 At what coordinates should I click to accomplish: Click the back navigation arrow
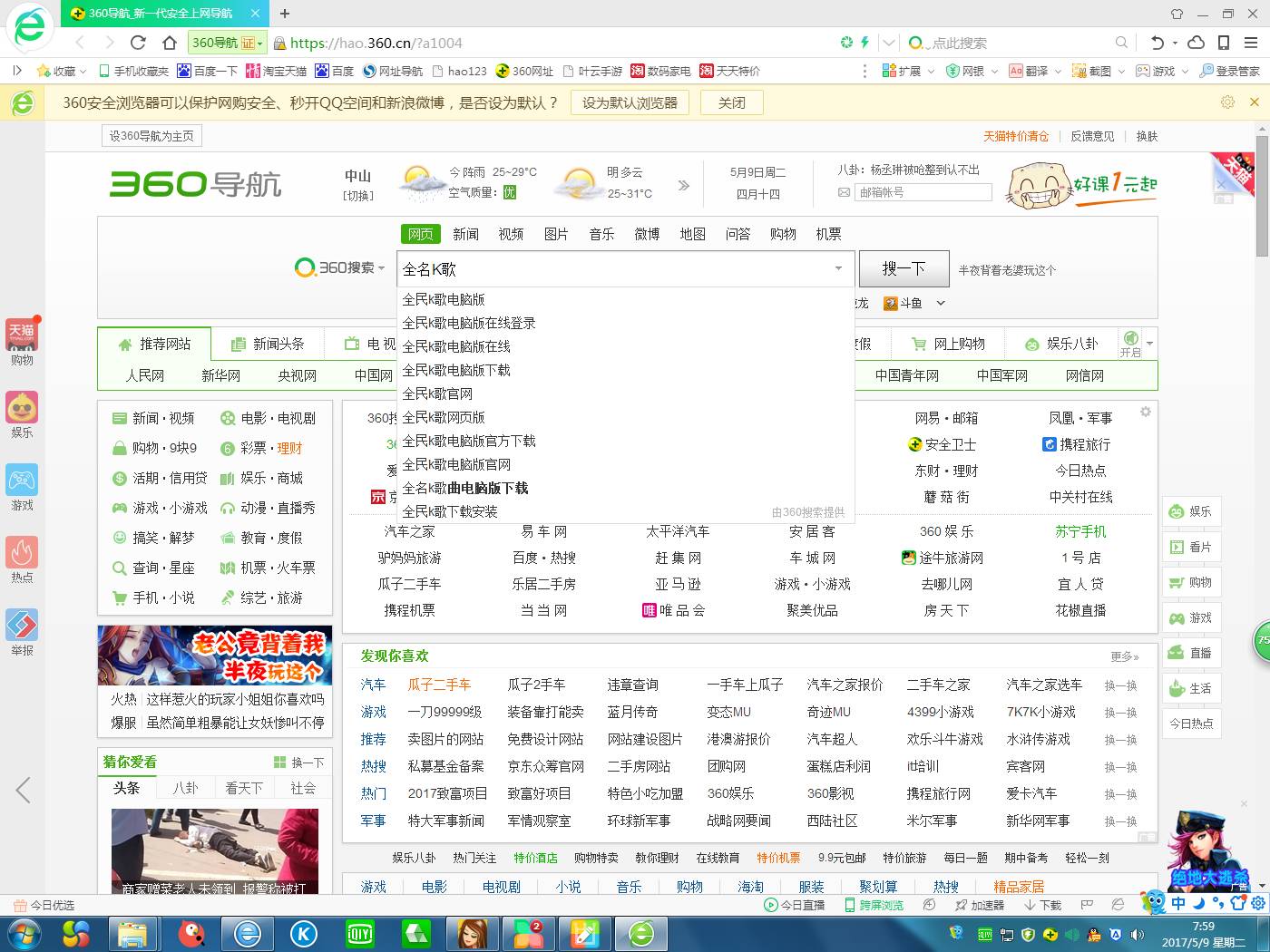pos(80,43)
